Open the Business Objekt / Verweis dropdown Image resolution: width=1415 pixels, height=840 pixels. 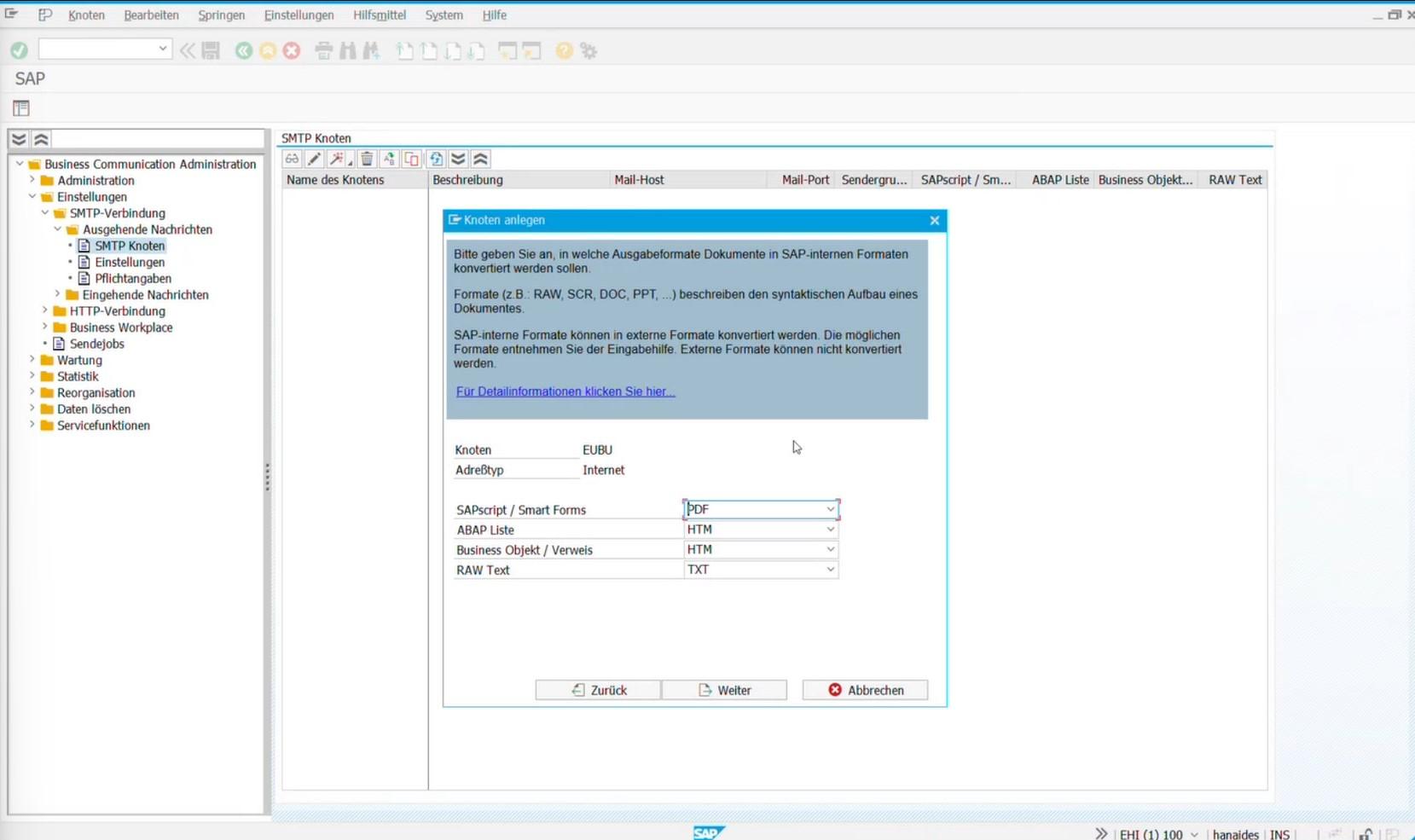tap(830, 549)
